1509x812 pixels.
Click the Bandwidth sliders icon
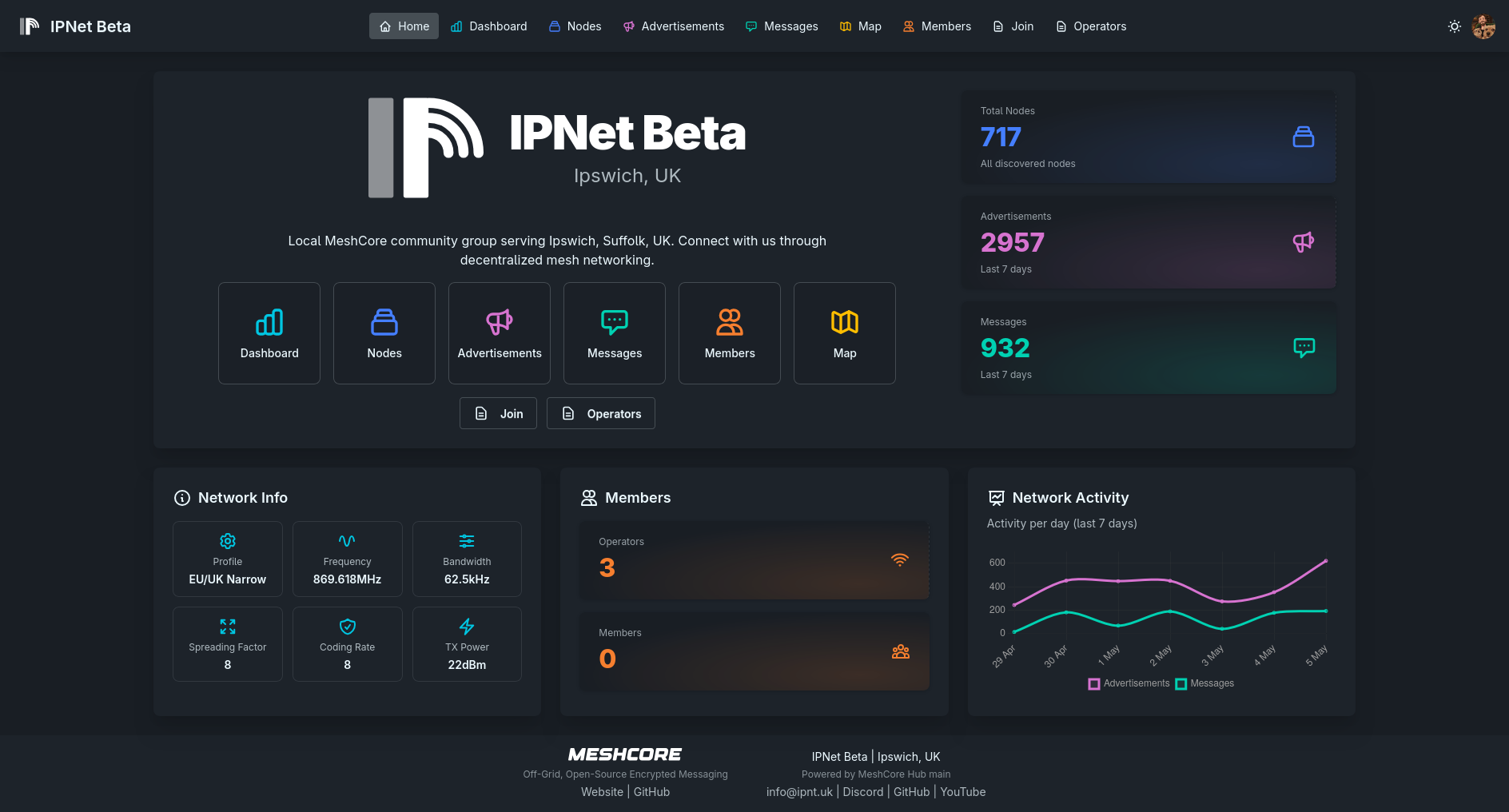tap(467, 541)
